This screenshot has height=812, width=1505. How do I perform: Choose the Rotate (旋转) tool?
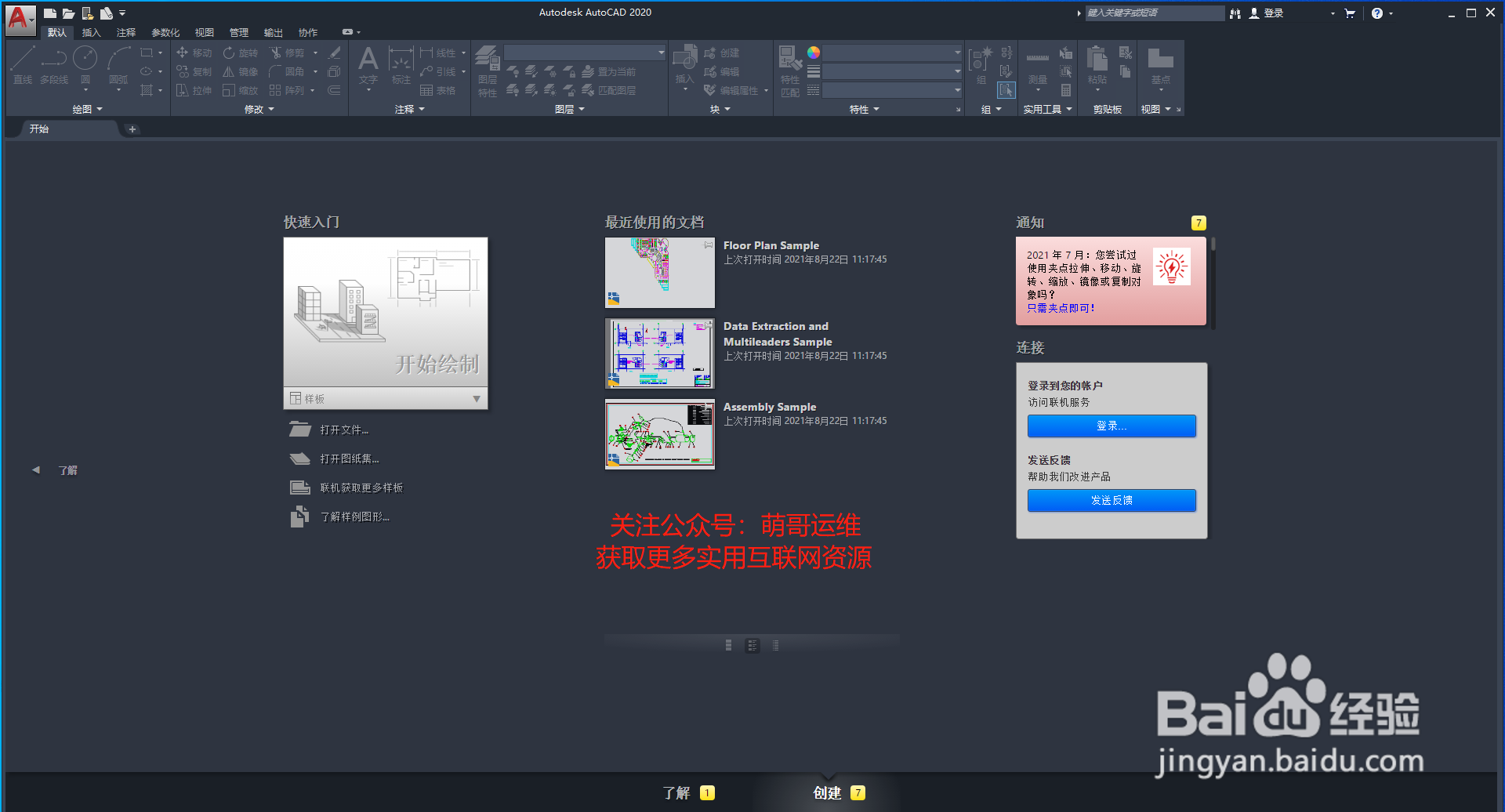pos(240,53)
